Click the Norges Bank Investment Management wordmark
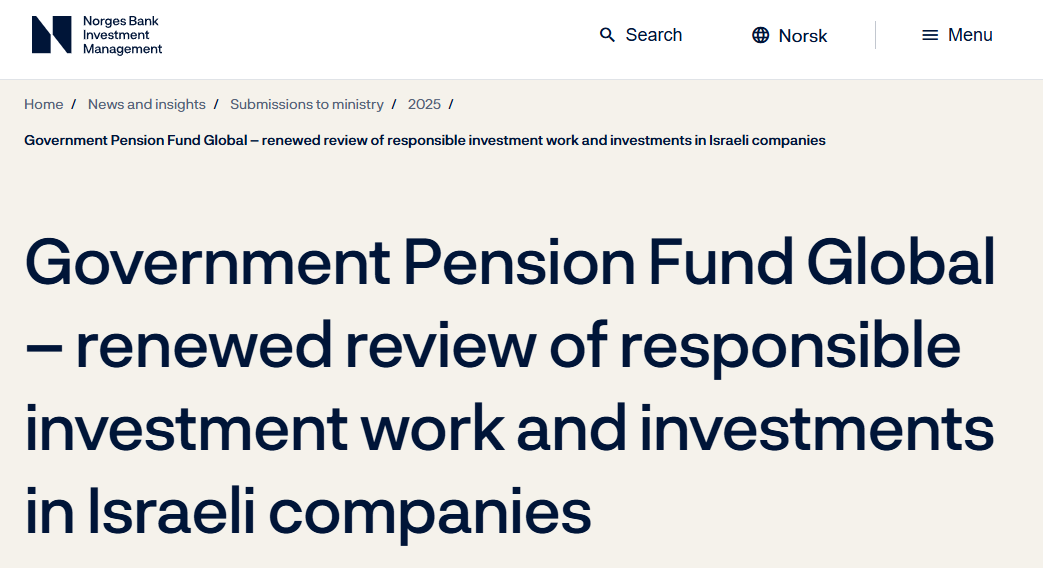Screen dimensions: 1043x568 tap(122, 35)
